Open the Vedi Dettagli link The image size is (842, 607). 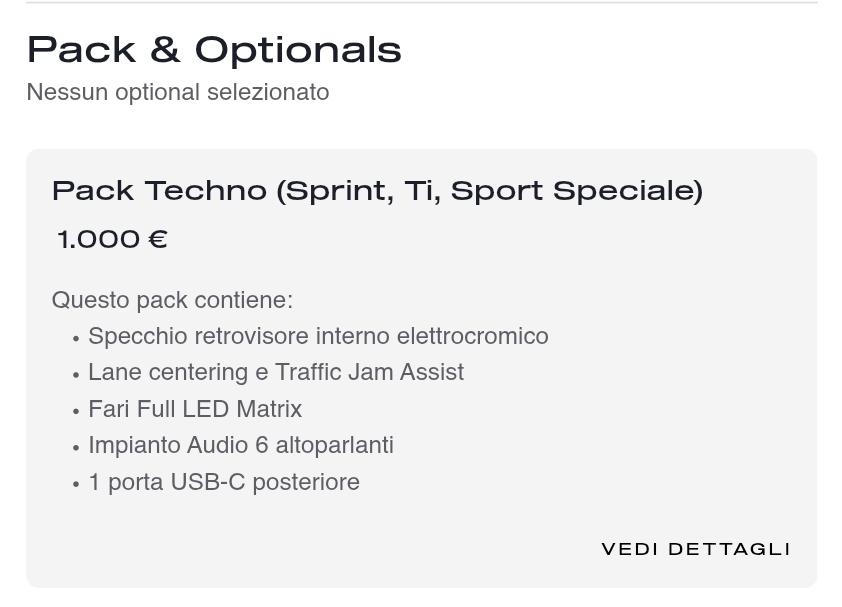point(695,549)
